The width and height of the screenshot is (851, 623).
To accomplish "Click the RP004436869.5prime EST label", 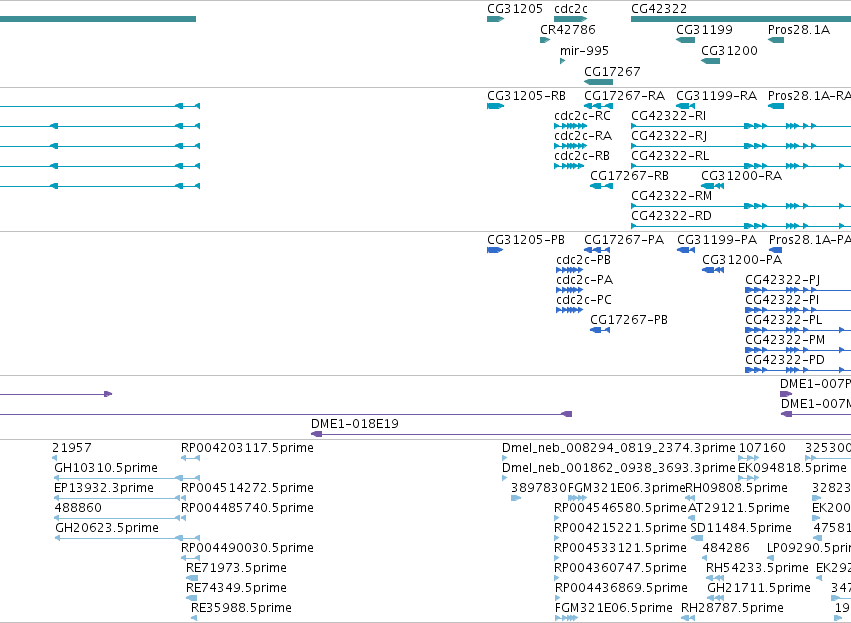I will pos(621,588).
